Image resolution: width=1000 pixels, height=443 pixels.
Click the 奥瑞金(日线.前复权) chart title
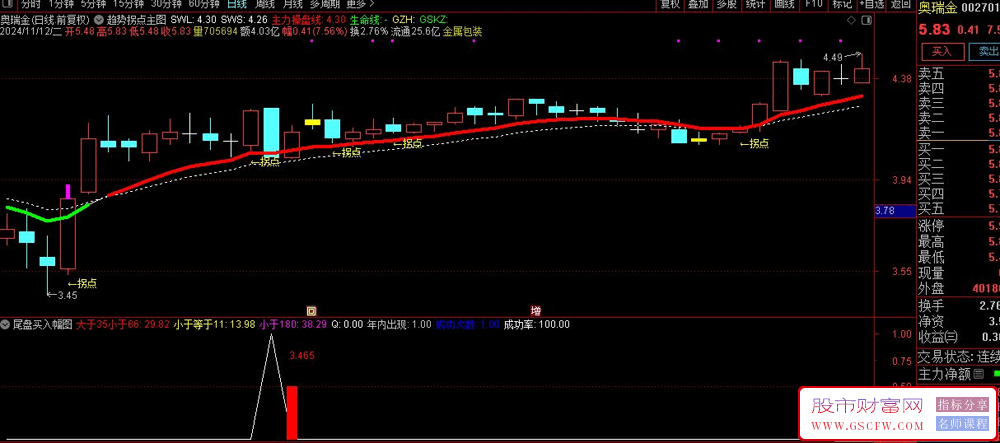tap(45, 20)
